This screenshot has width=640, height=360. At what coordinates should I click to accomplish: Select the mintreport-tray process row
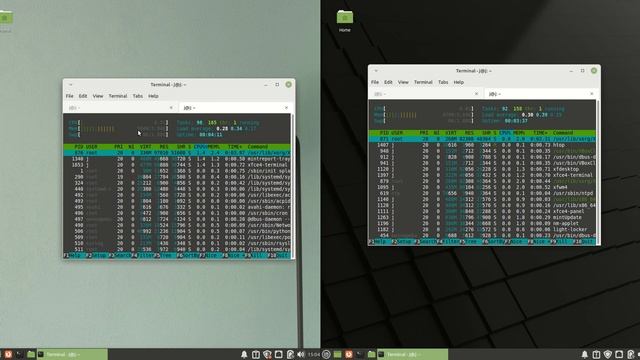click(x=177, y=159)
